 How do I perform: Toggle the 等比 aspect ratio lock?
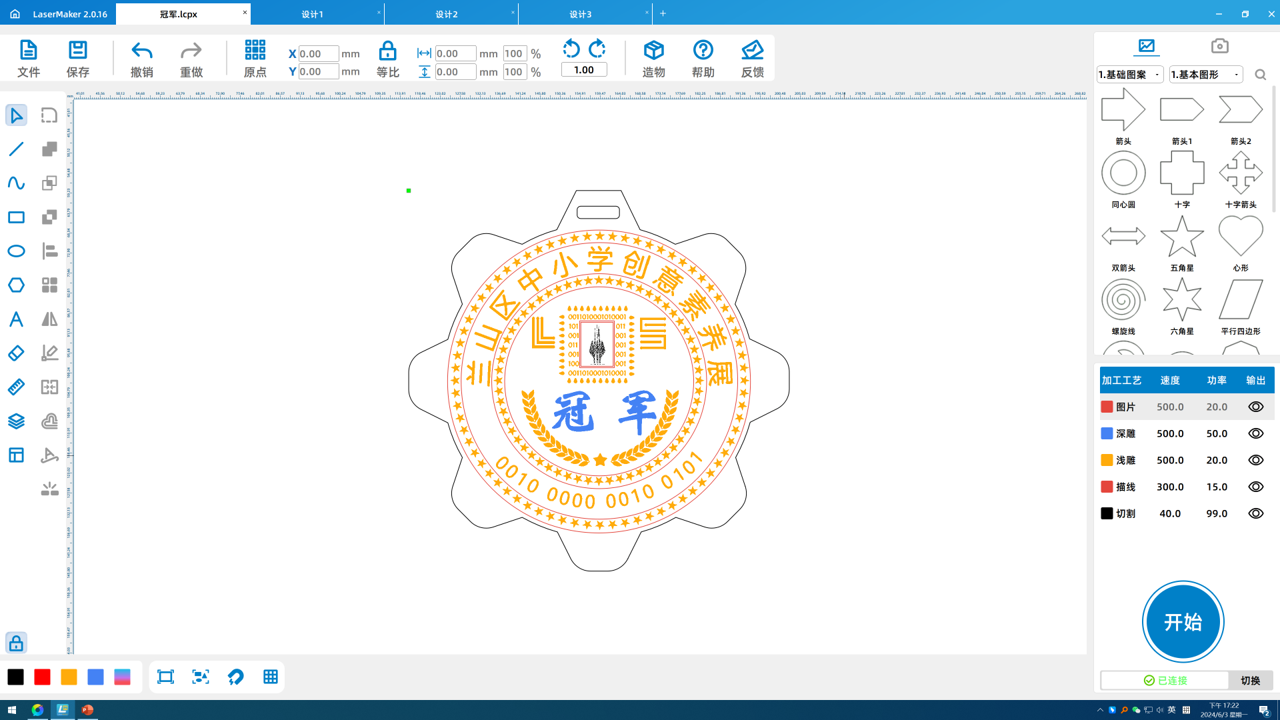388,51
